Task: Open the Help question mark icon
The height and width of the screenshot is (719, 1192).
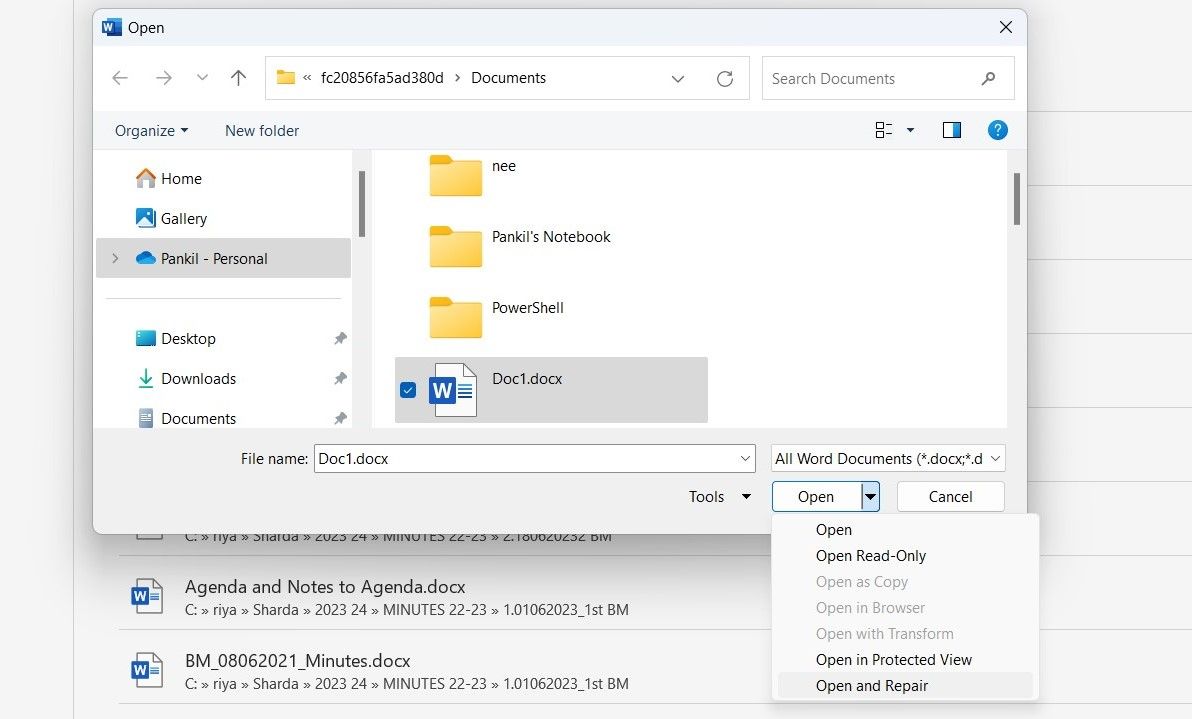Action: [x=997, y=130]
